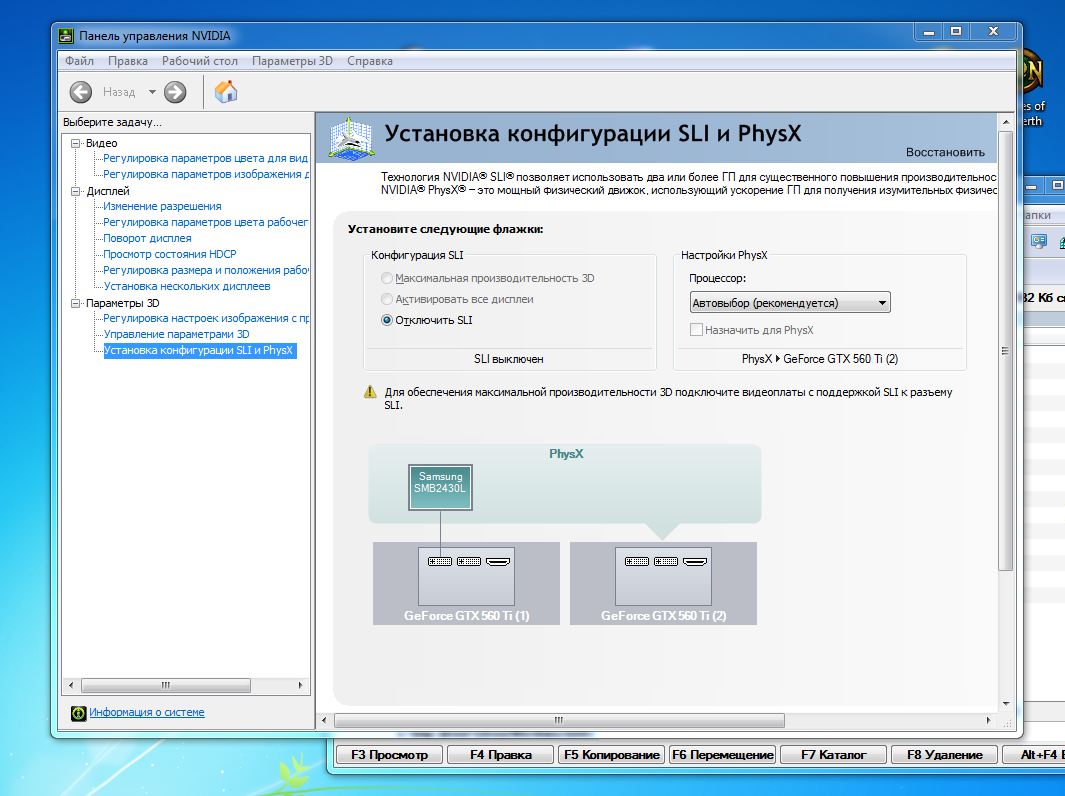This screenshot has width=1065, height=796.
Task: Select the GeForce GTX 560 Ti (2) card
Action: (x=663, y=583)
